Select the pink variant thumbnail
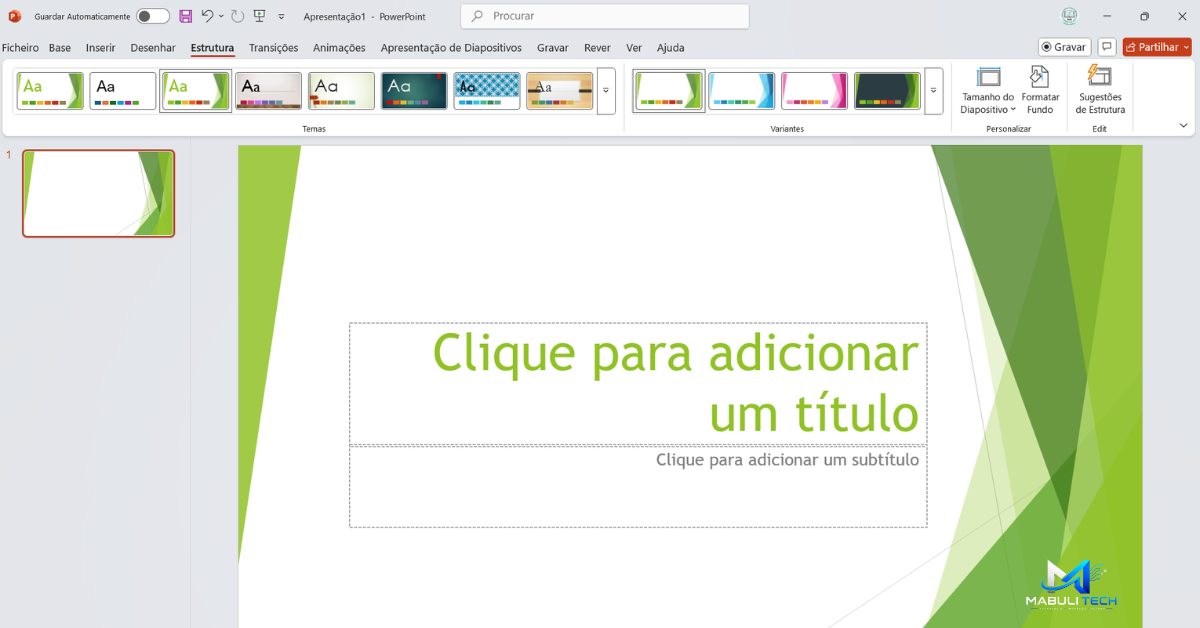Viewport: 1200px width, 628px height. (x=815, y=91)
